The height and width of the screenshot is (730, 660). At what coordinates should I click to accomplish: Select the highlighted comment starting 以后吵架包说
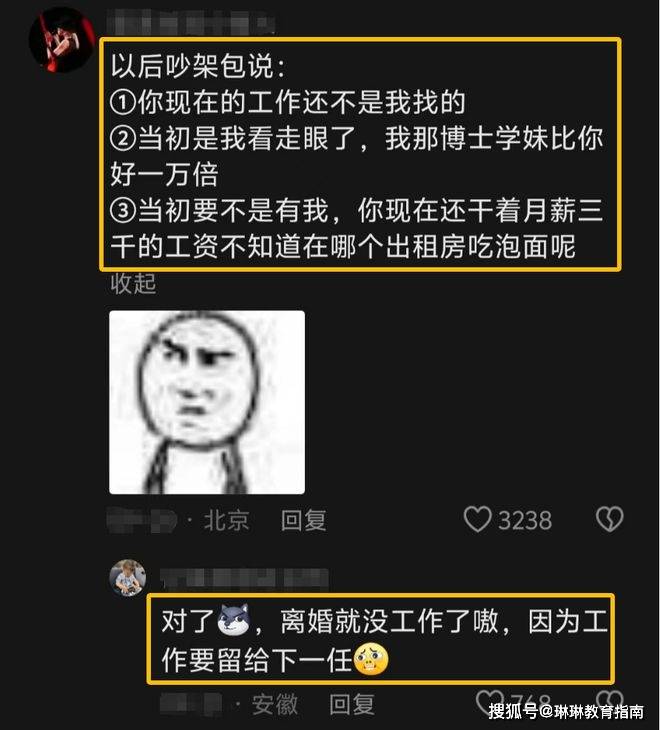tap(360, 155)
